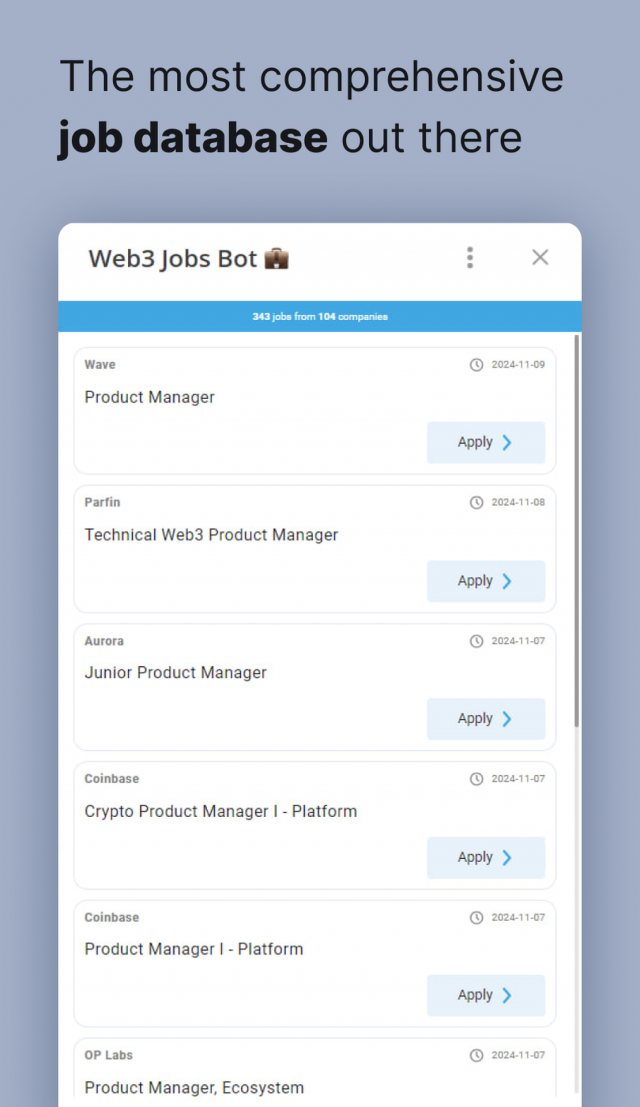Select 'Crypto Product Manager I - Platform' title
Viewport: 640px width, 1107px height.
pos(221,811)
